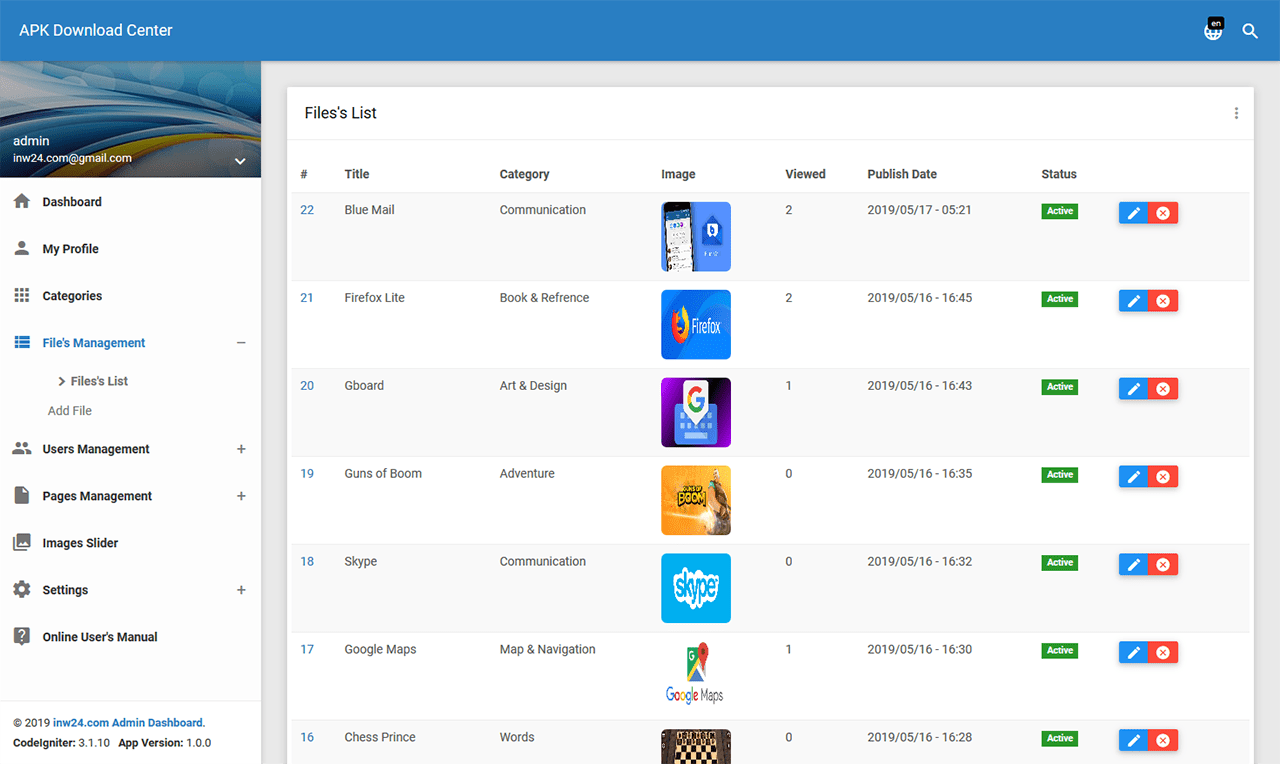Delete the Google Maps entry
1280x764 pixels.
click(1163, 653)
